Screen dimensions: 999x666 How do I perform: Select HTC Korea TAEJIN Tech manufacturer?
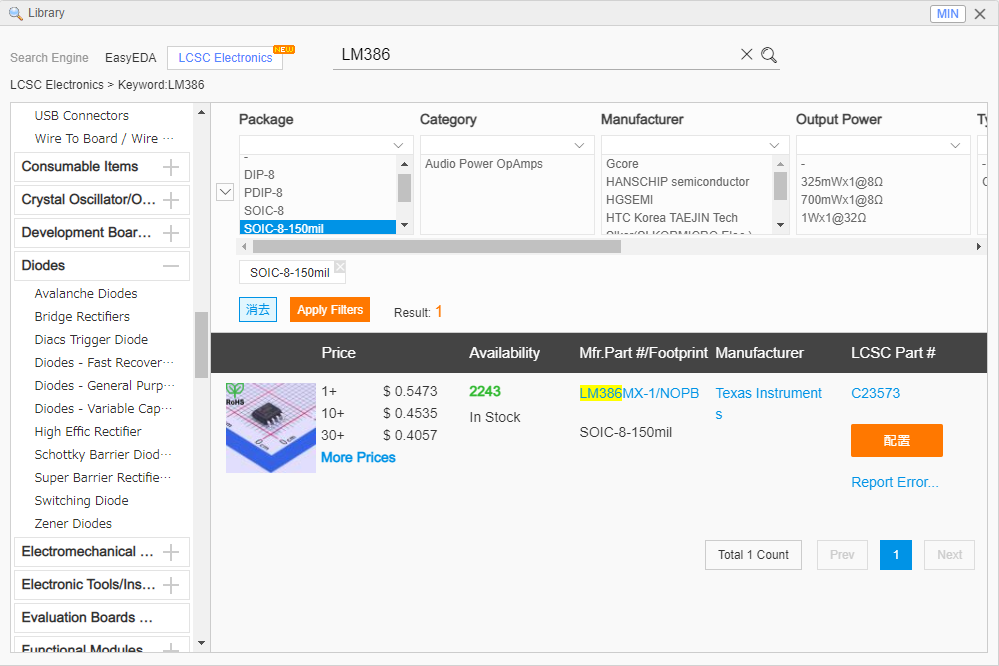(672, 217)
